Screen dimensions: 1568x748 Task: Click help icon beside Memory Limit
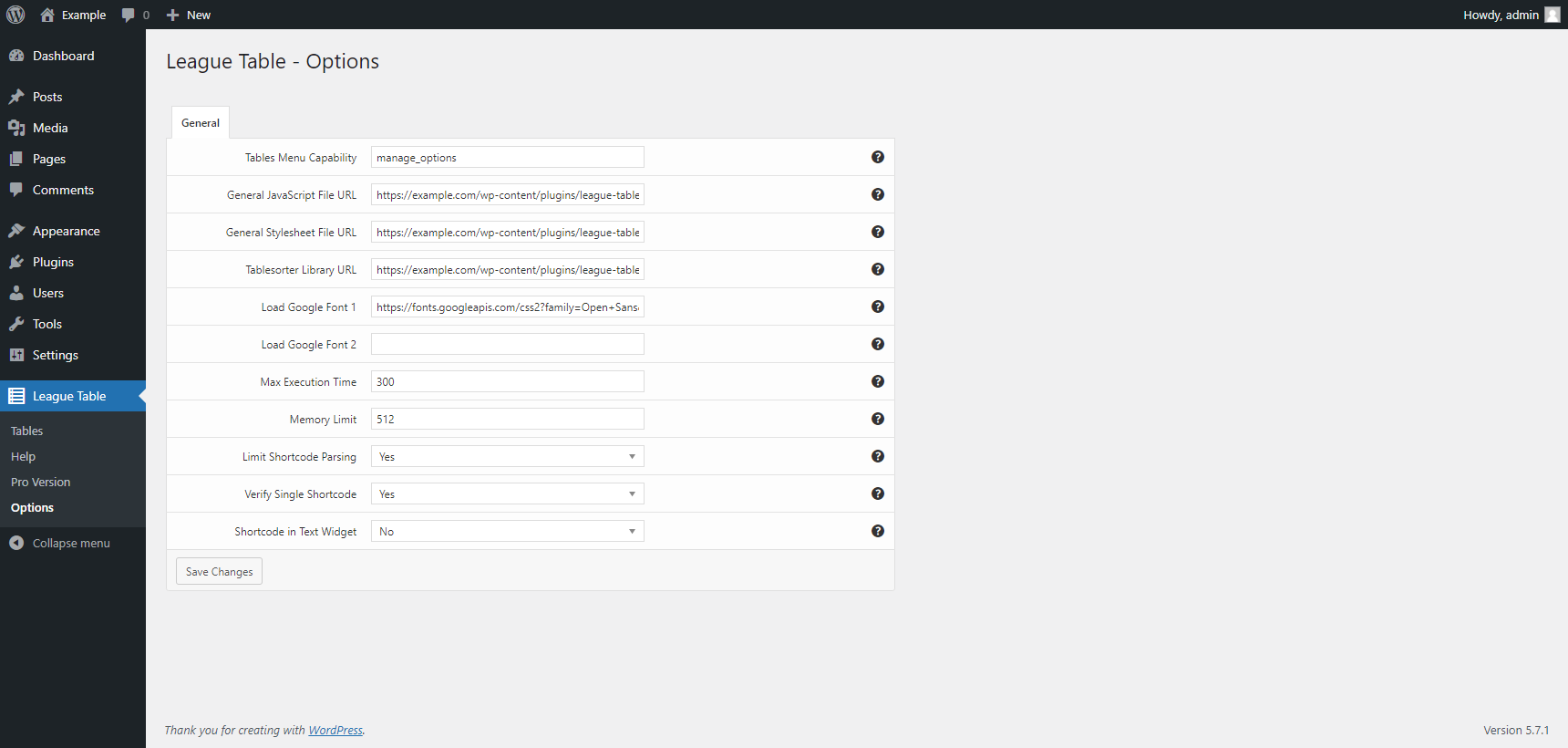878,419
